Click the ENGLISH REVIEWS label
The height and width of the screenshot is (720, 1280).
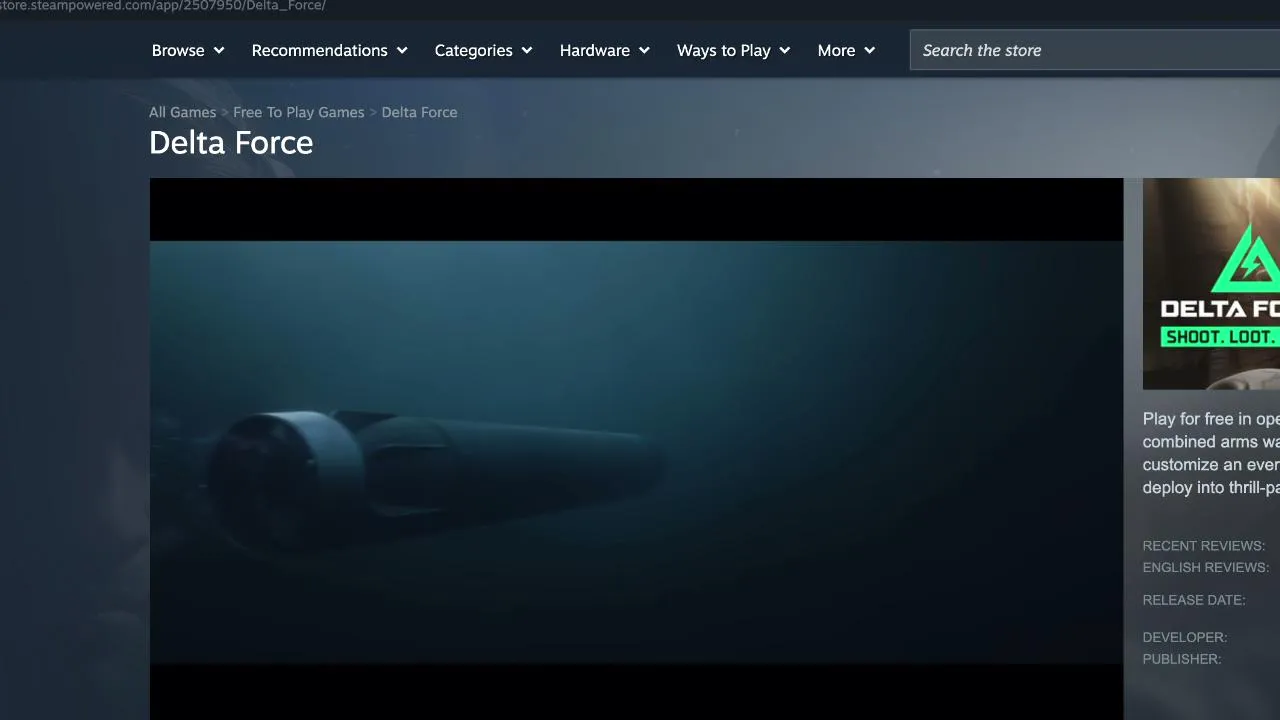coord(1206,567)
